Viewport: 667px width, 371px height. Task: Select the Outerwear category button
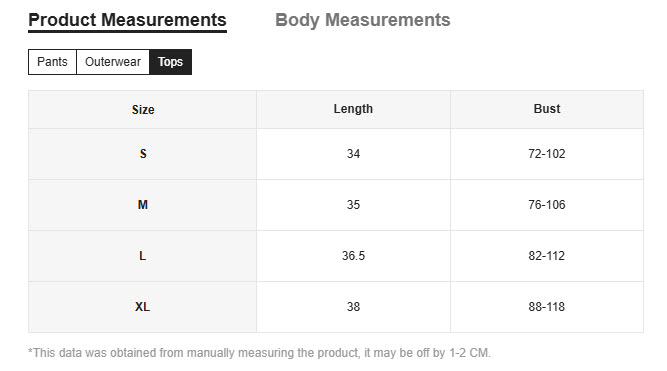[x=113, y=62]
